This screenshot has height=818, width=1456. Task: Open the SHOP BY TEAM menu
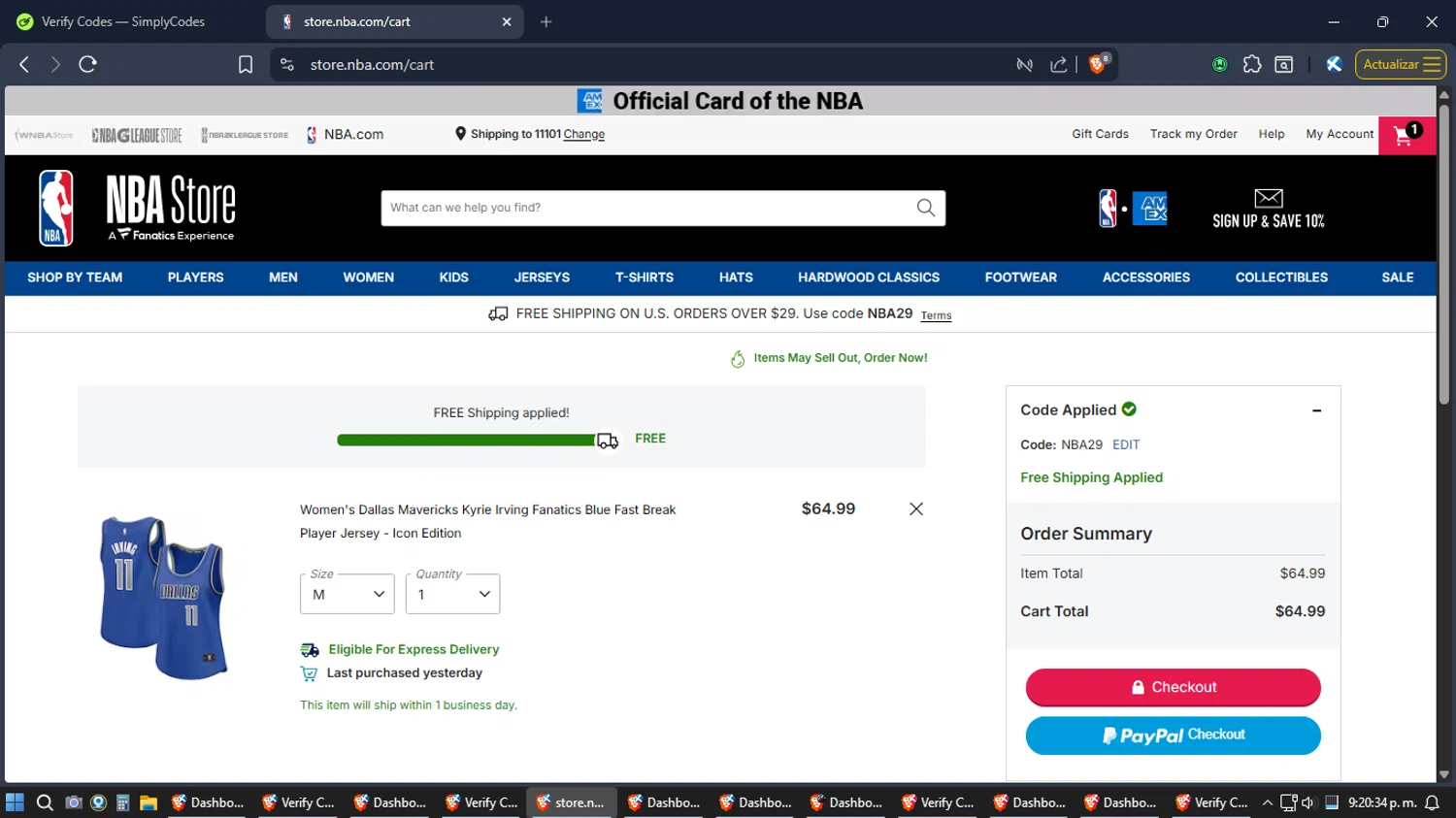(x=75, y=278)
